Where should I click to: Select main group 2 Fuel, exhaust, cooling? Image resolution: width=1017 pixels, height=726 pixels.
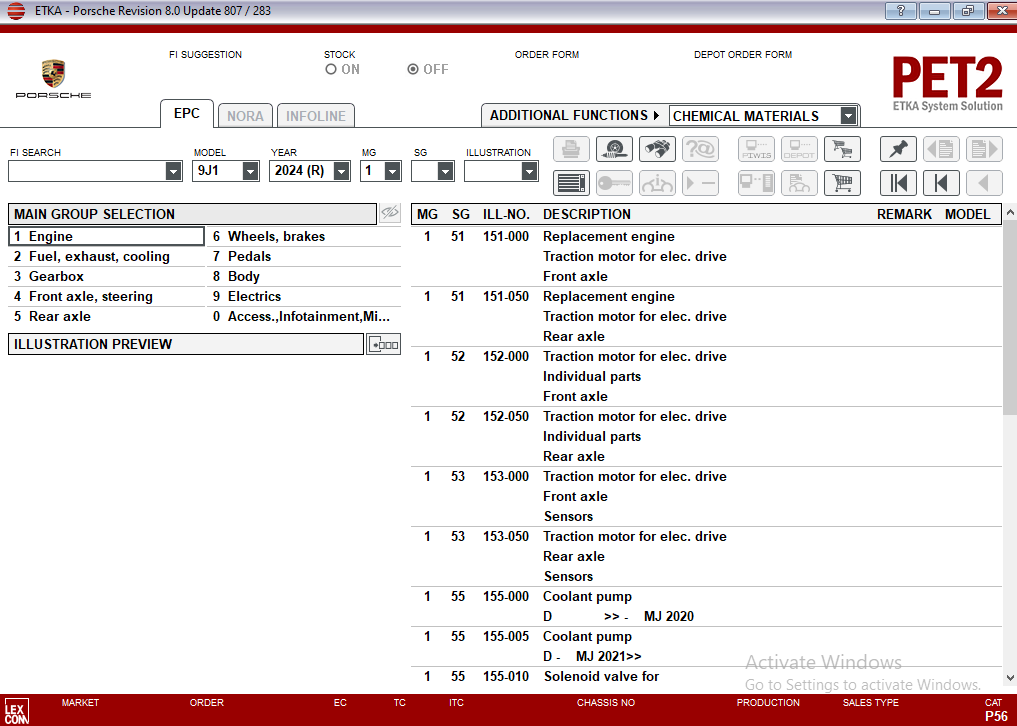point(106,256)
